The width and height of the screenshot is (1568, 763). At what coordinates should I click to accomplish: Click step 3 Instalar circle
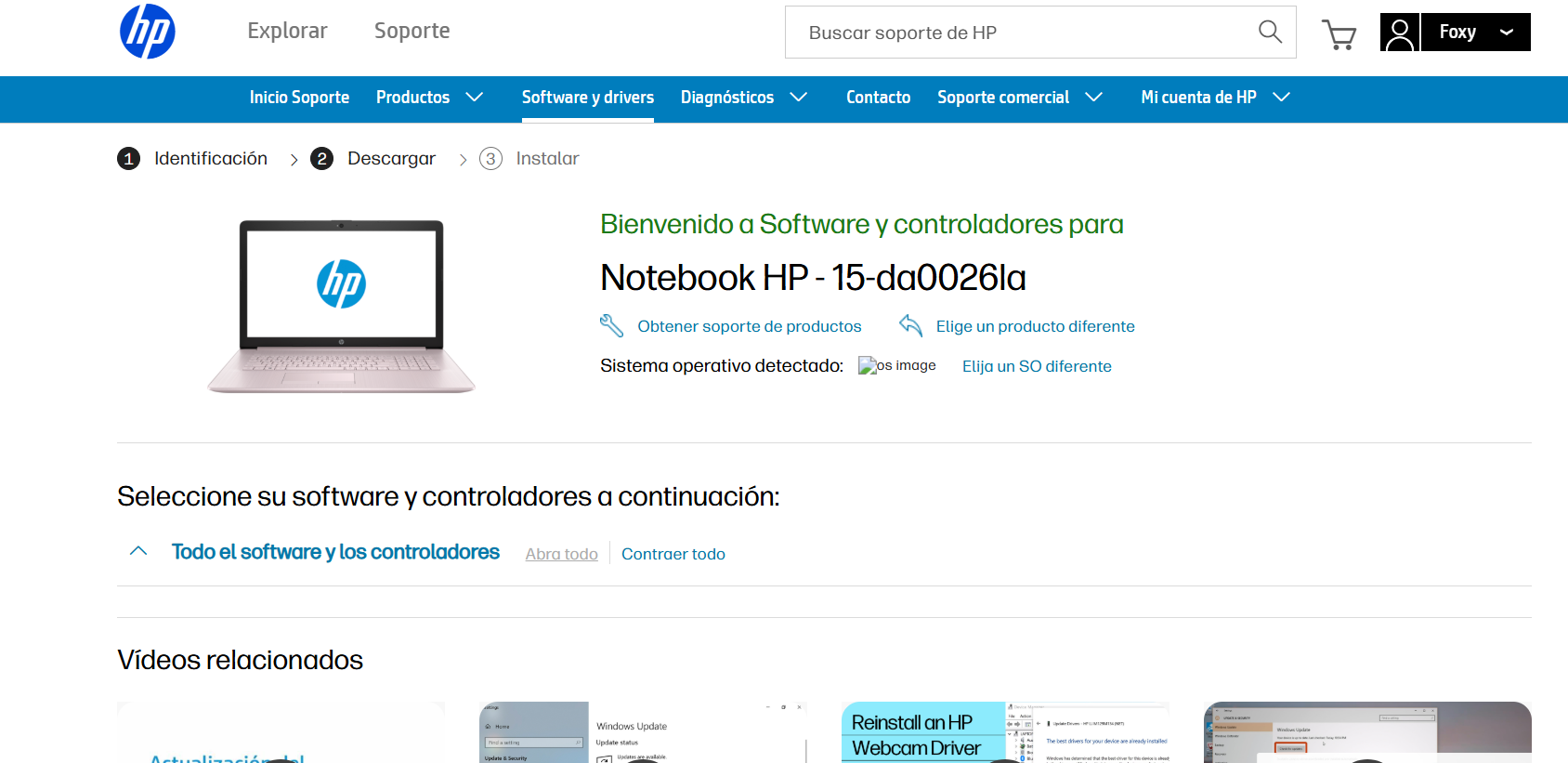coord(490,159)
